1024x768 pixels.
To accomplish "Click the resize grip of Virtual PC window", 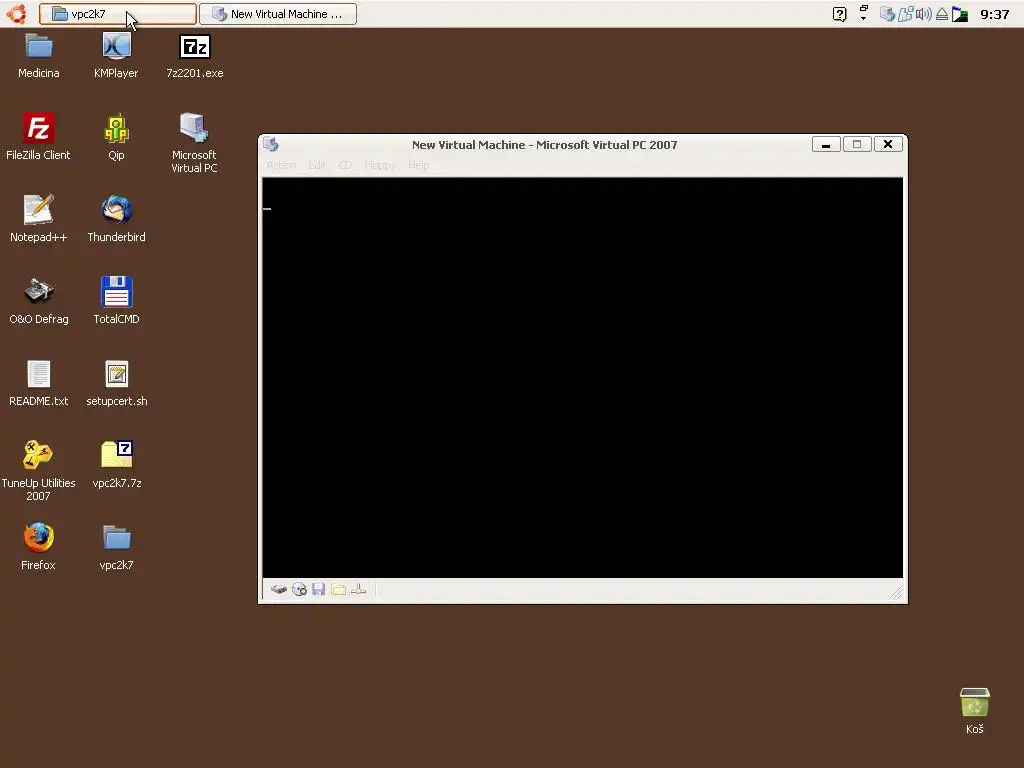I will (x=897, y=592).
